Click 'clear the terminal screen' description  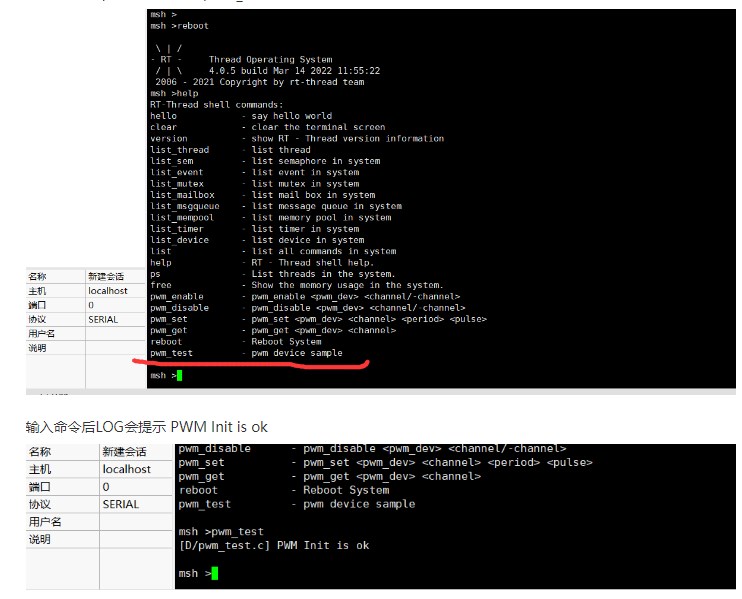[x=318, y=127]
